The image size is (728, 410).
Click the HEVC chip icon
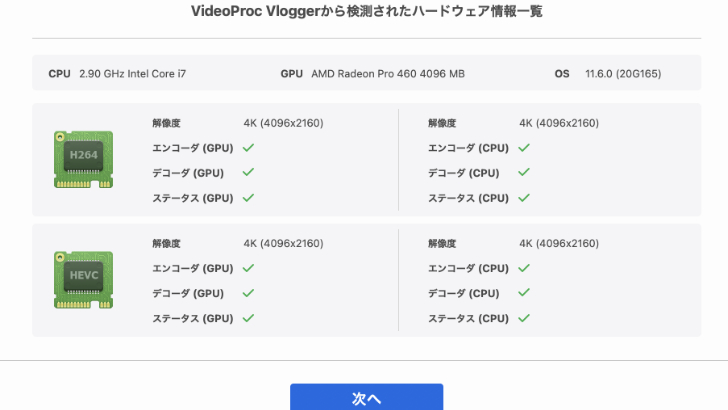click(x=84, y=280)
